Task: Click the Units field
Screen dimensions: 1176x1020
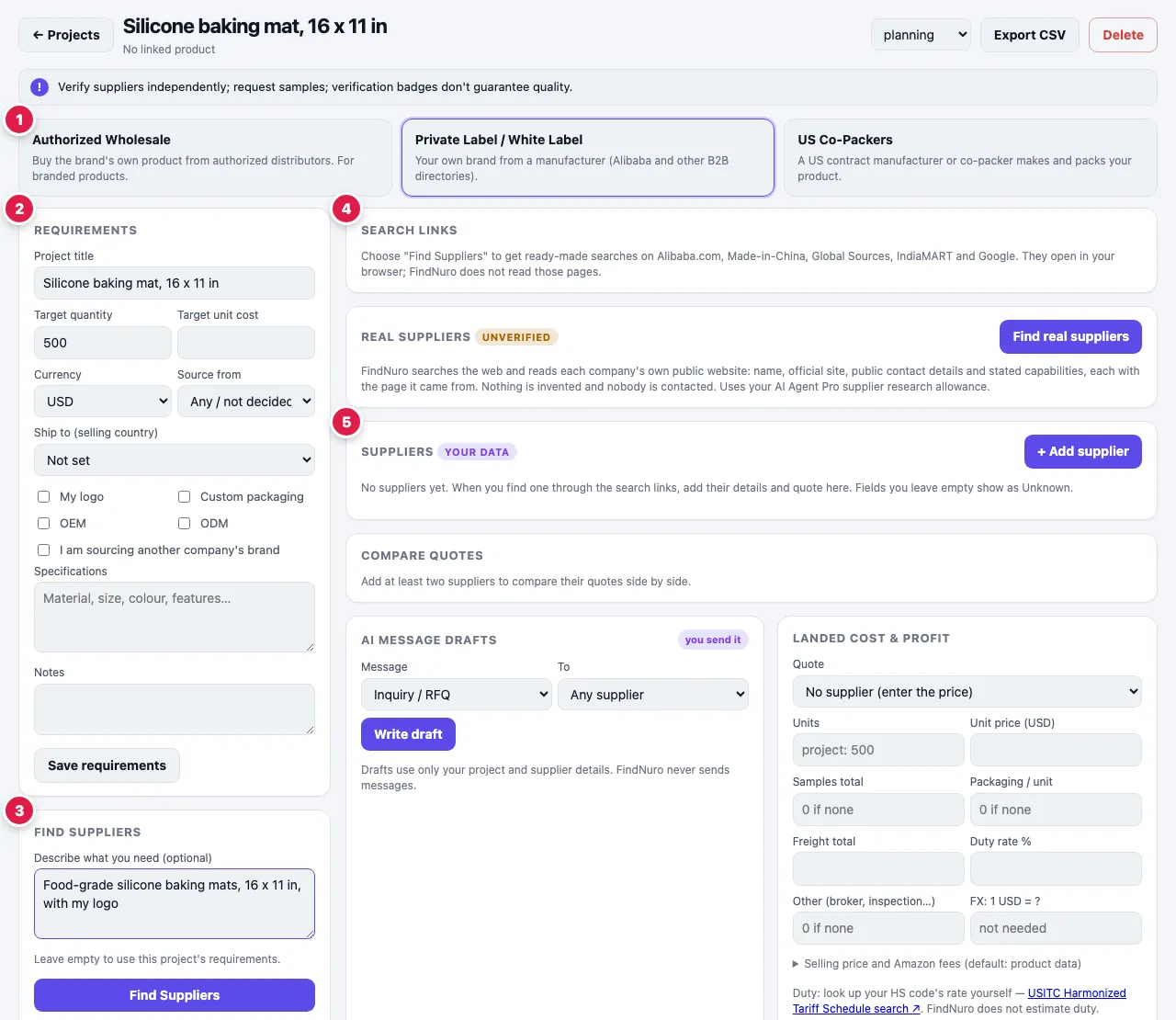Action: pyautogui.click(x=878, y=750)
